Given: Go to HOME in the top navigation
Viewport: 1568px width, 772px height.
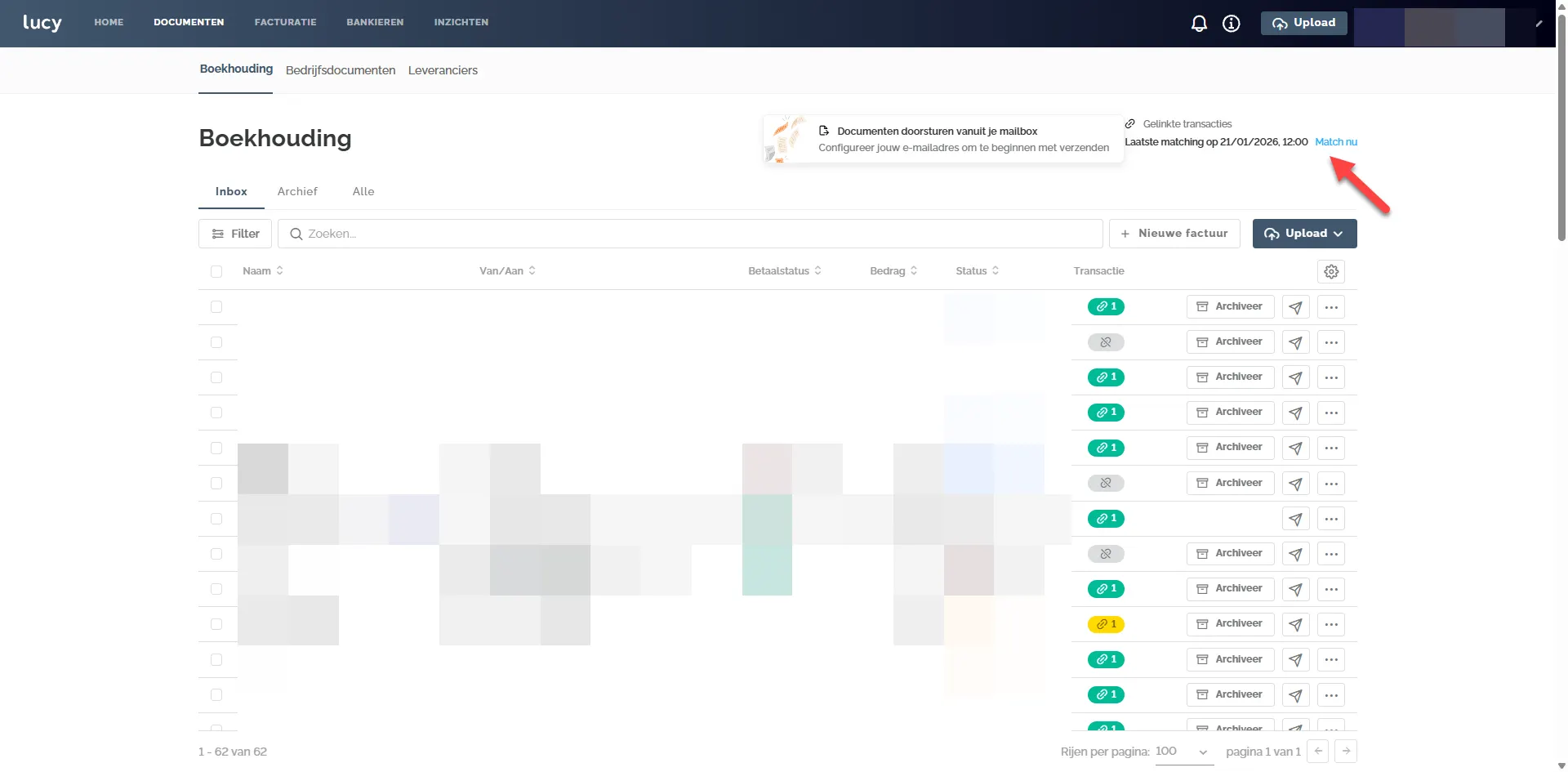Looking at the screenshot, I should (x=109, y=23).
